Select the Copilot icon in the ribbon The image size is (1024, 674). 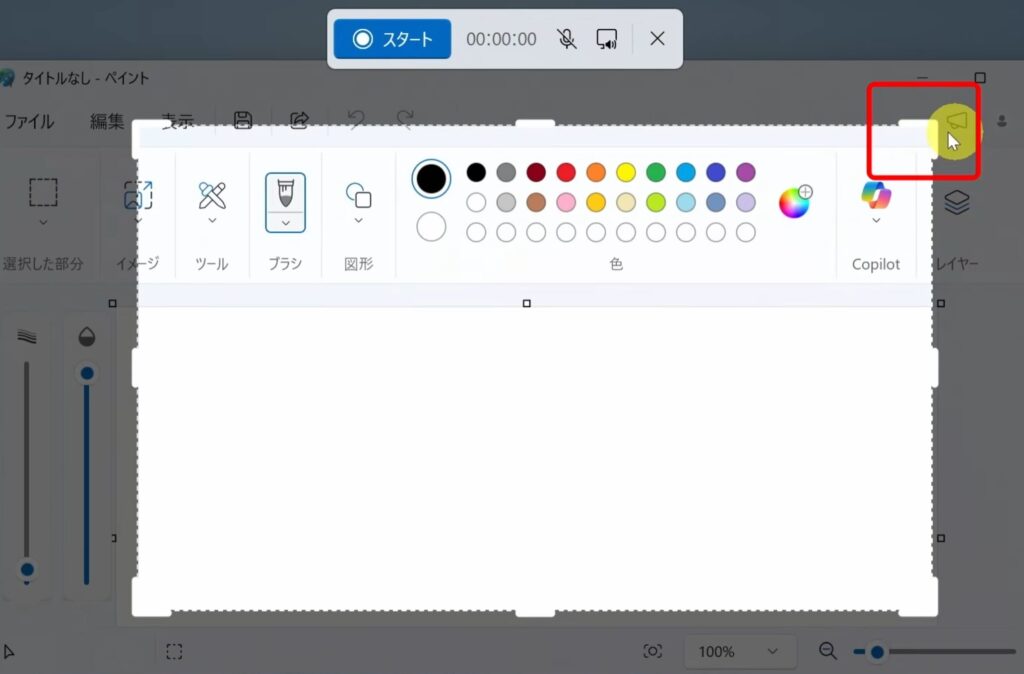pyautogui.click(x=875, y=197)
